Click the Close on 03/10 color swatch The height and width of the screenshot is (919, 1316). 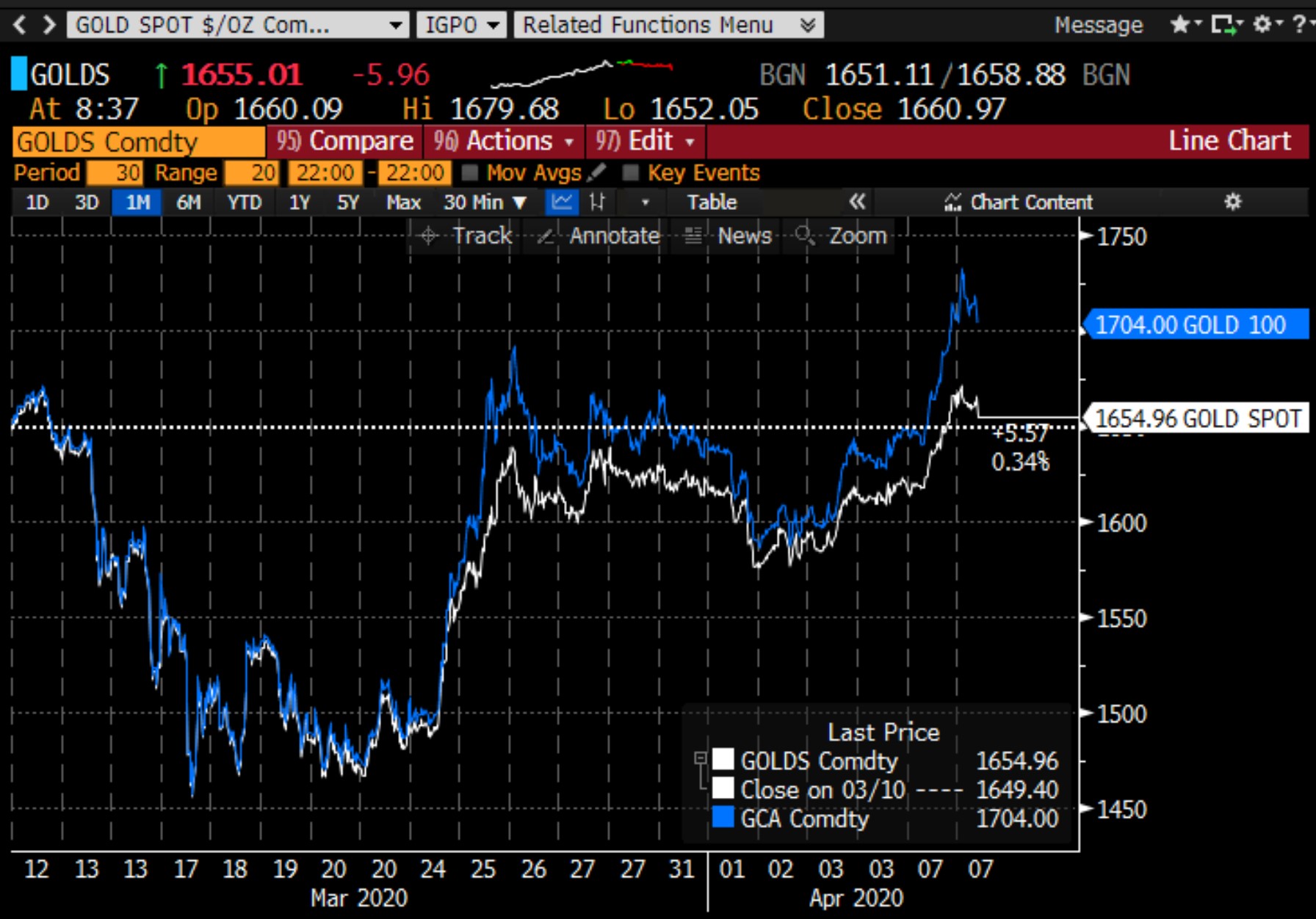point(723,788)
